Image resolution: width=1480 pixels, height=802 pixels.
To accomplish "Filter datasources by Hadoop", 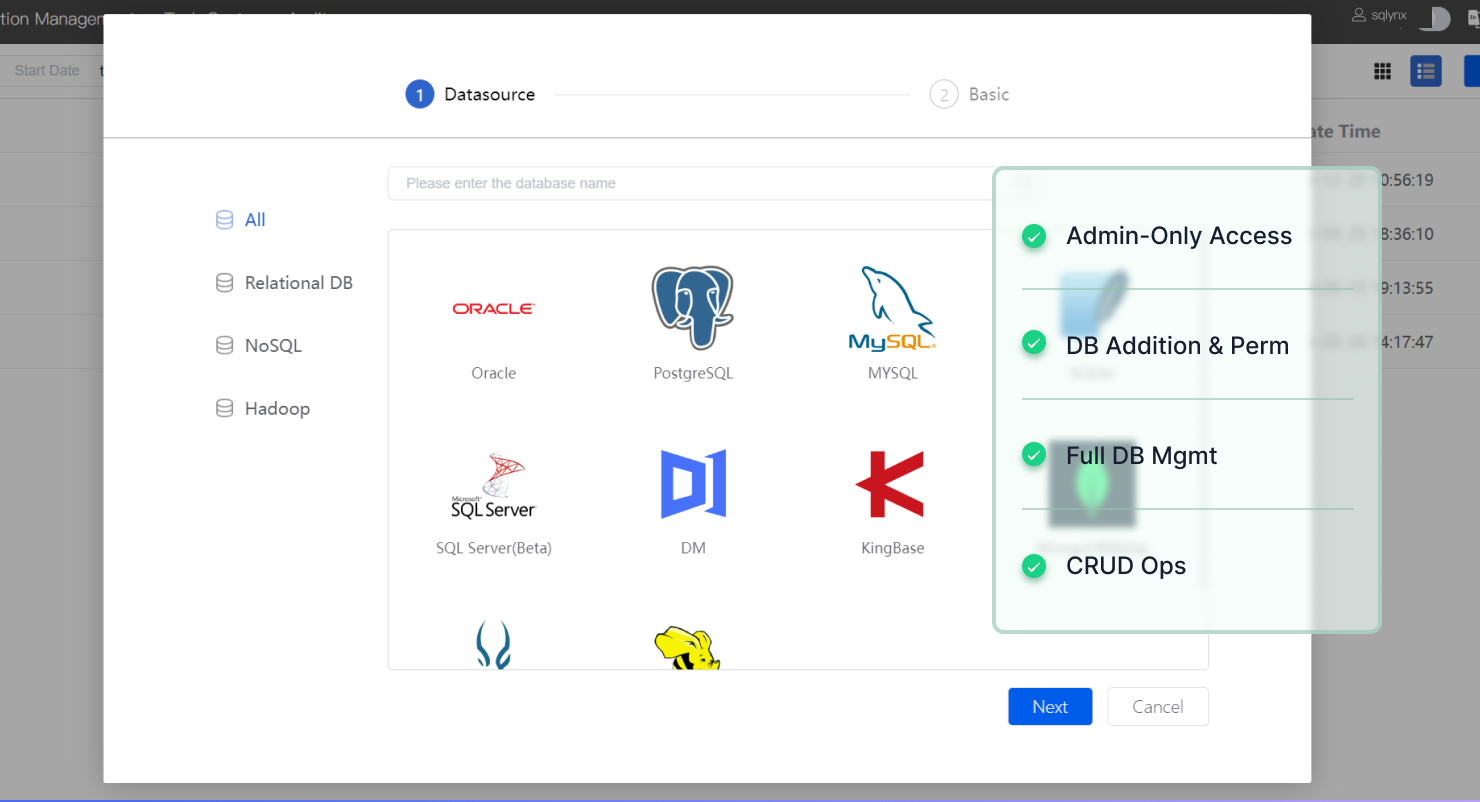I will click(x=263, y=409).
